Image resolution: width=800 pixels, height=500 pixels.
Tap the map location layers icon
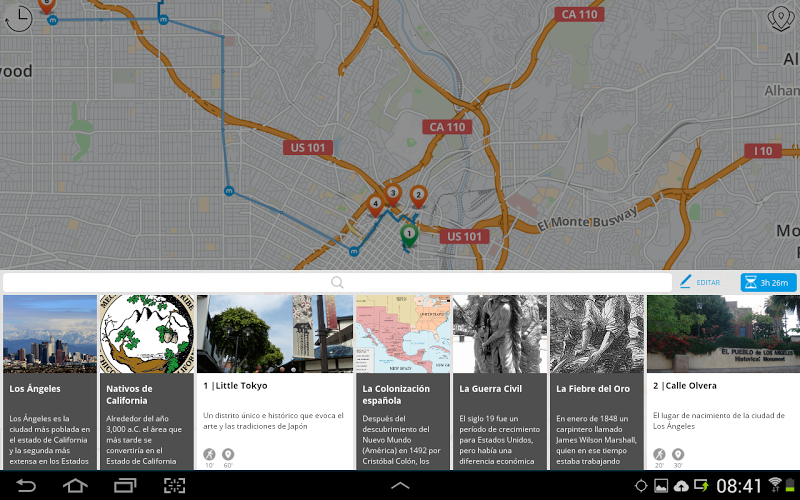[x=781, y=18]
